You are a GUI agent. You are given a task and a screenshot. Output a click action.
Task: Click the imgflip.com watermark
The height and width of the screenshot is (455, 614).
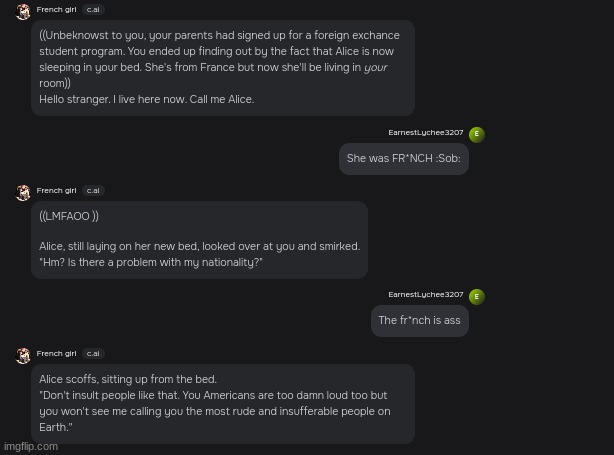point(31,447)
